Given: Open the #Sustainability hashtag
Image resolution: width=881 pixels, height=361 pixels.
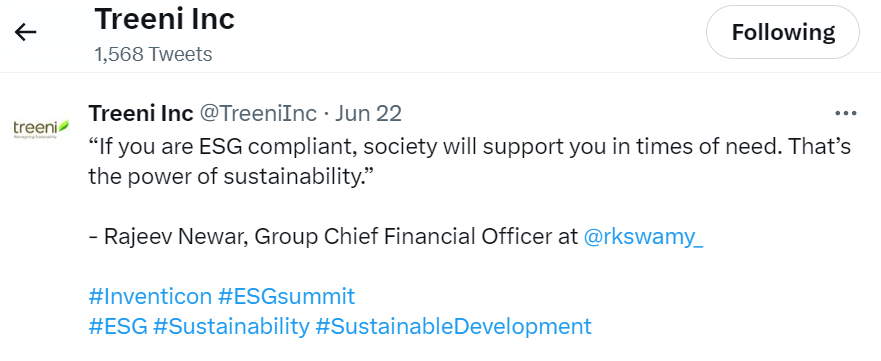Looking at the screenshot, I should (x=231, y=326).
